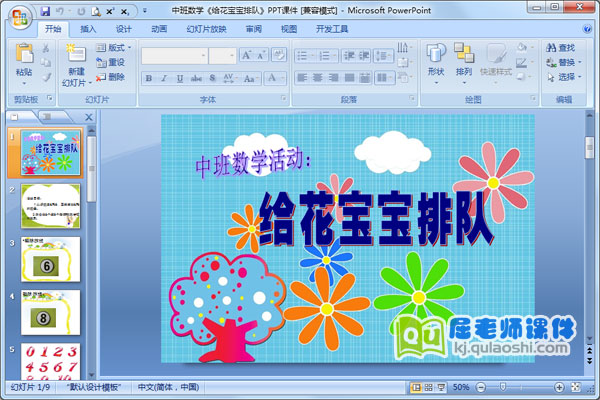This screenshot has height=400, width=600.
Task: Click the Format Painter brush icon
Action: 46,77
